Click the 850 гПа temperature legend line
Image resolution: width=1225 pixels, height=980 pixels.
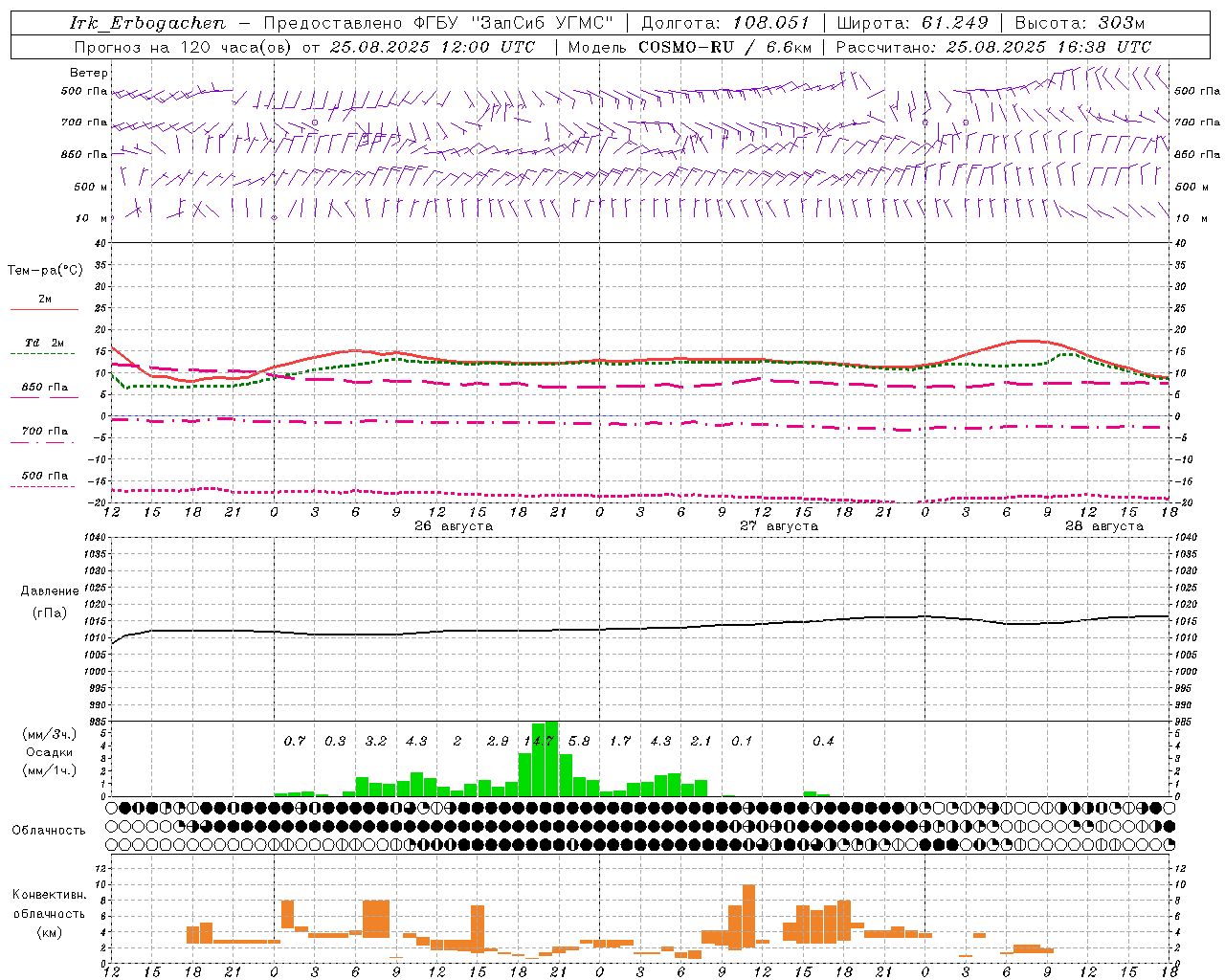44,397
